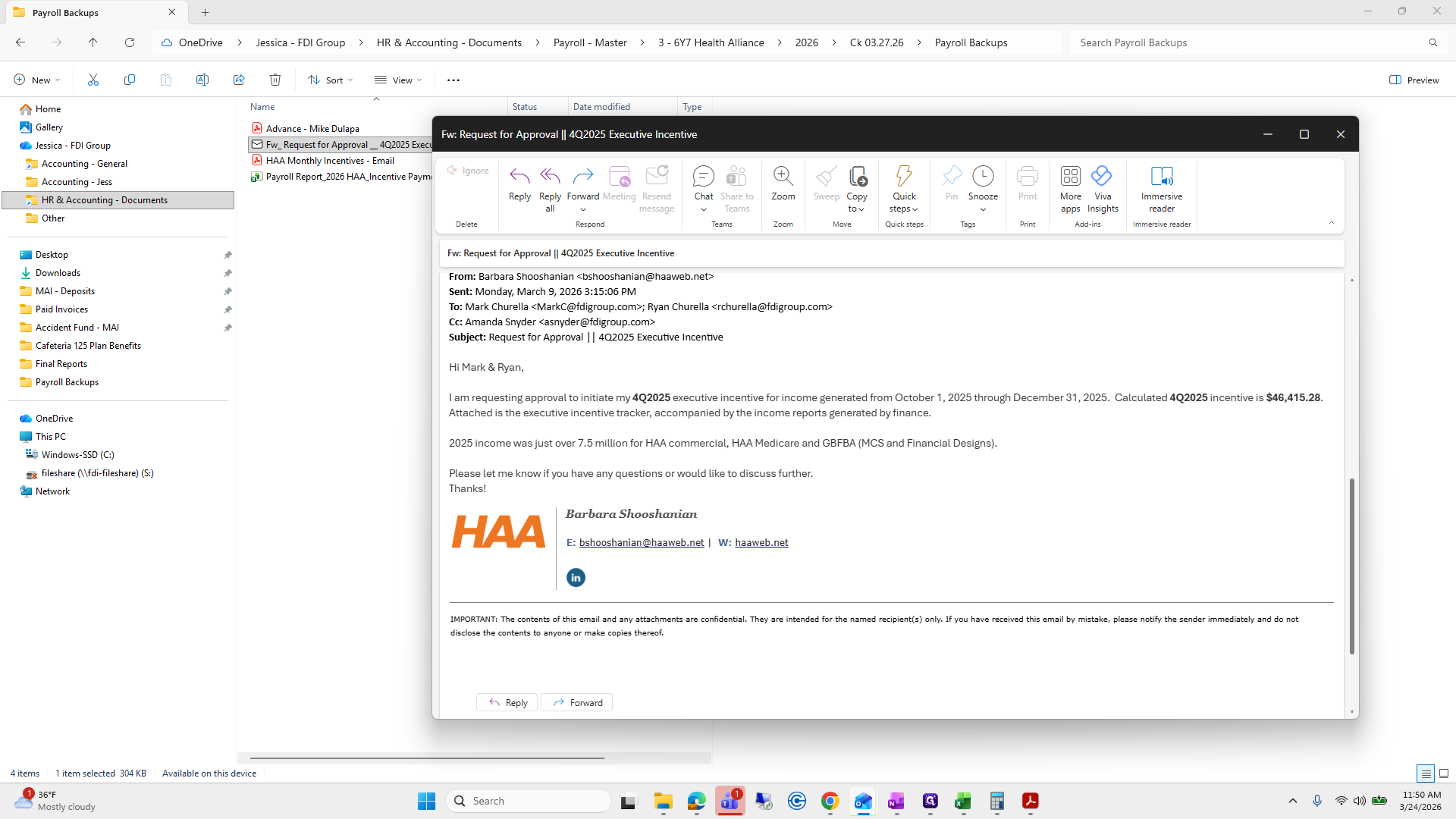Screen dimensions: 1456x819
Task: Open Viva Insights add-in
Action: coord(1102,177)
